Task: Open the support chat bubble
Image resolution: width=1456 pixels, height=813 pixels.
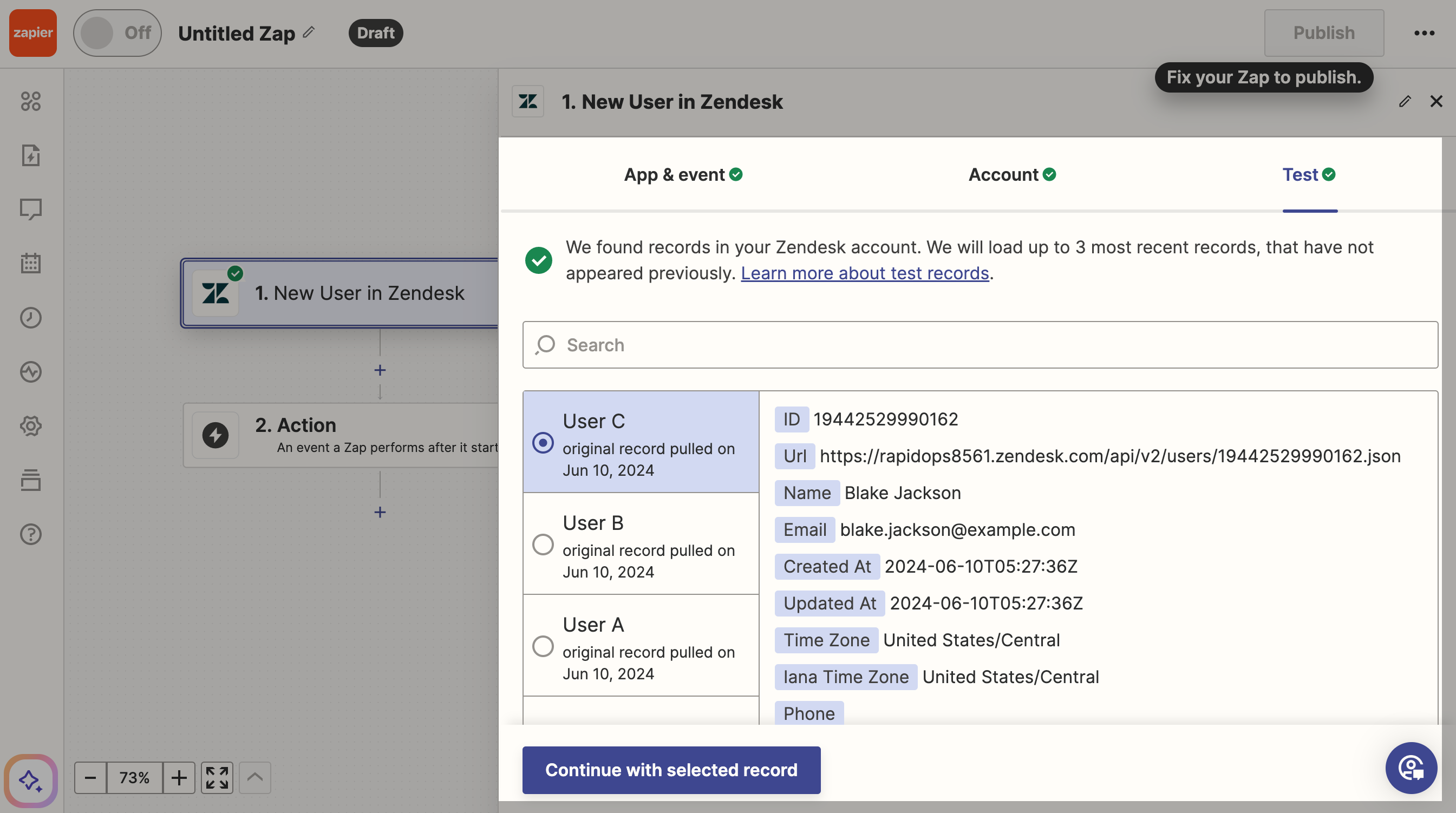Action: tap(1411, 768)
